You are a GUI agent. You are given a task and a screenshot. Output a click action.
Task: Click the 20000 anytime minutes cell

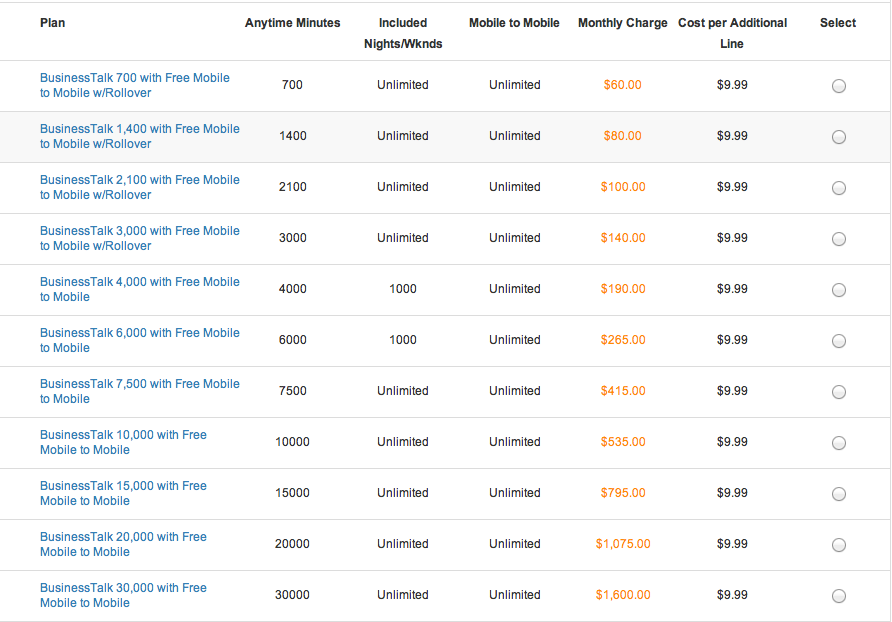coord(292,543)
